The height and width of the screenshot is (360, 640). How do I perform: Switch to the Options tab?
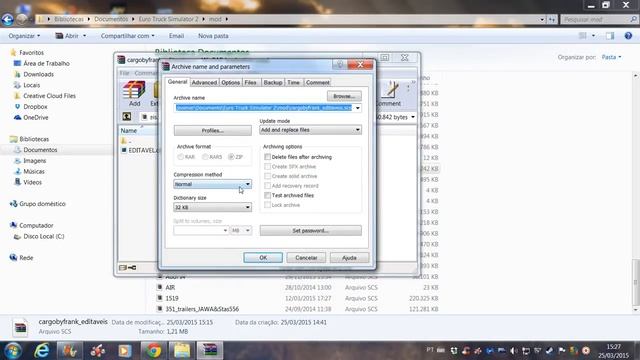click(231, 82)
